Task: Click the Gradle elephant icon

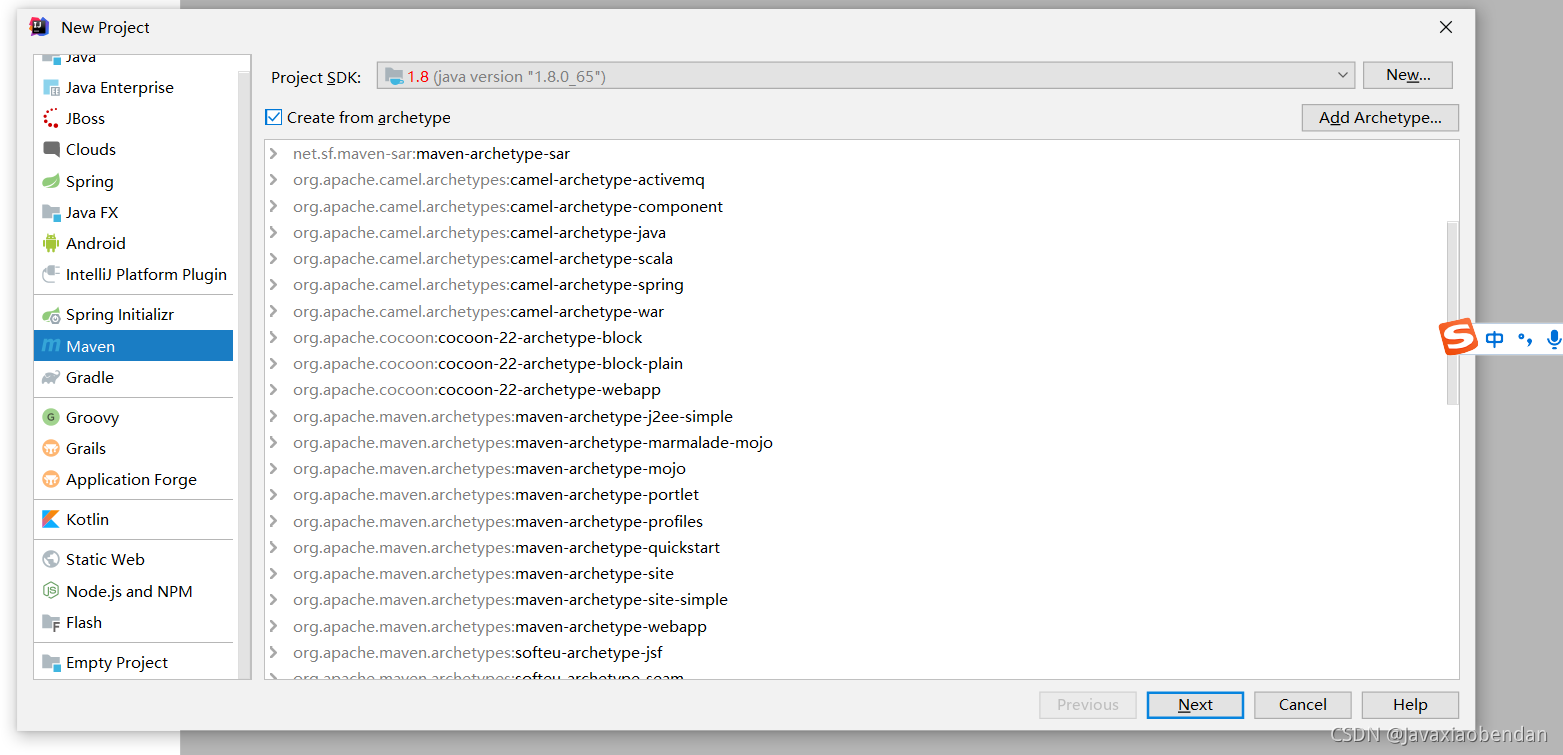Action: coord(51,378)
